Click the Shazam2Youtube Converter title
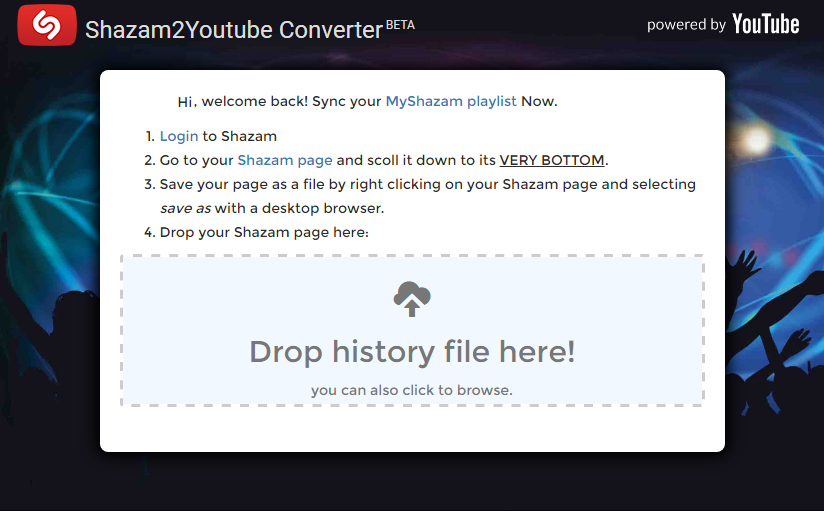The height and width of the screenshot is (511, 824). pyautogui.click(x=234, y=30)
